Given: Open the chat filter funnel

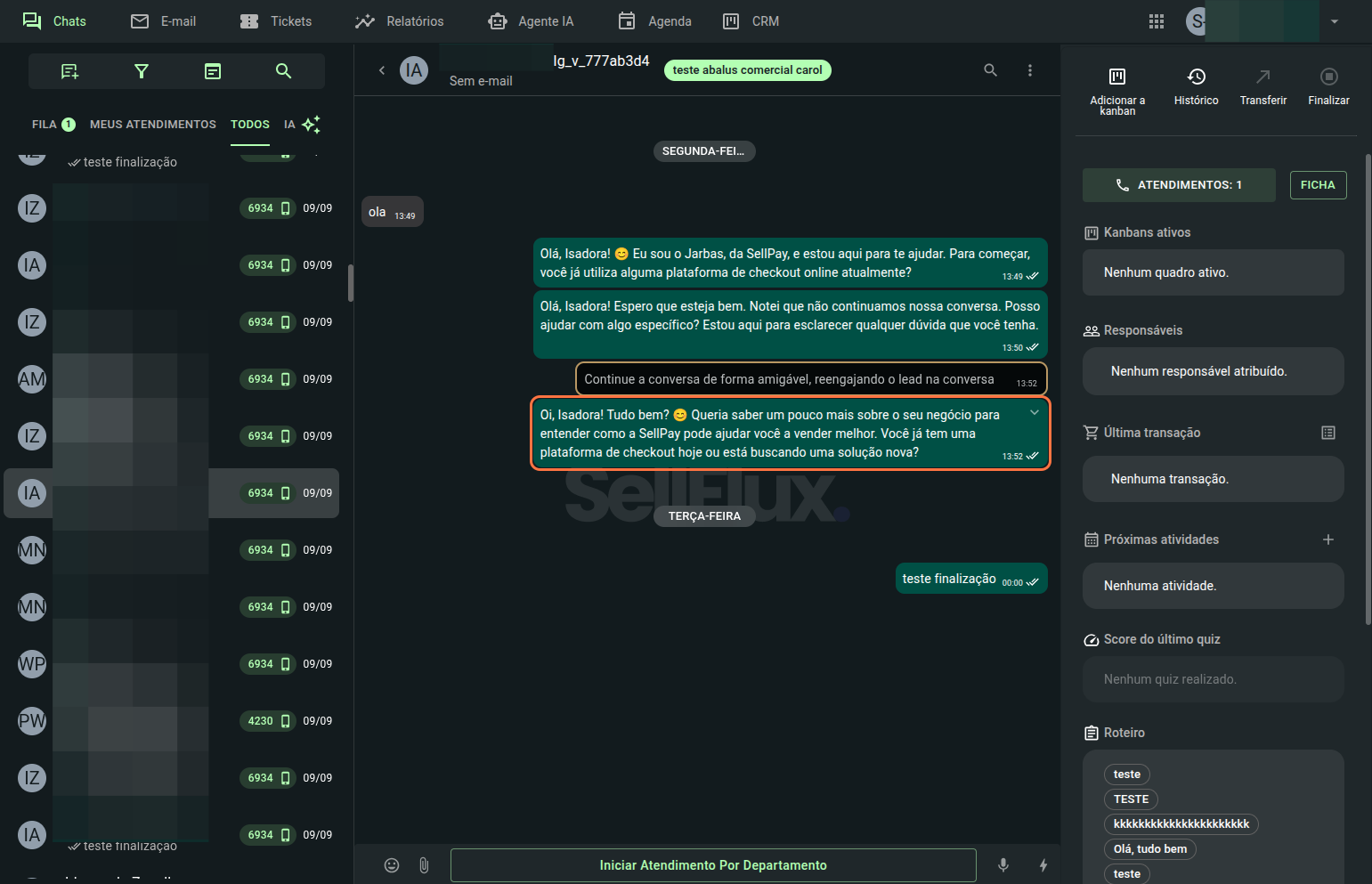Looking at the screenshot, I should pyautogui.click(x=141, y=71).
